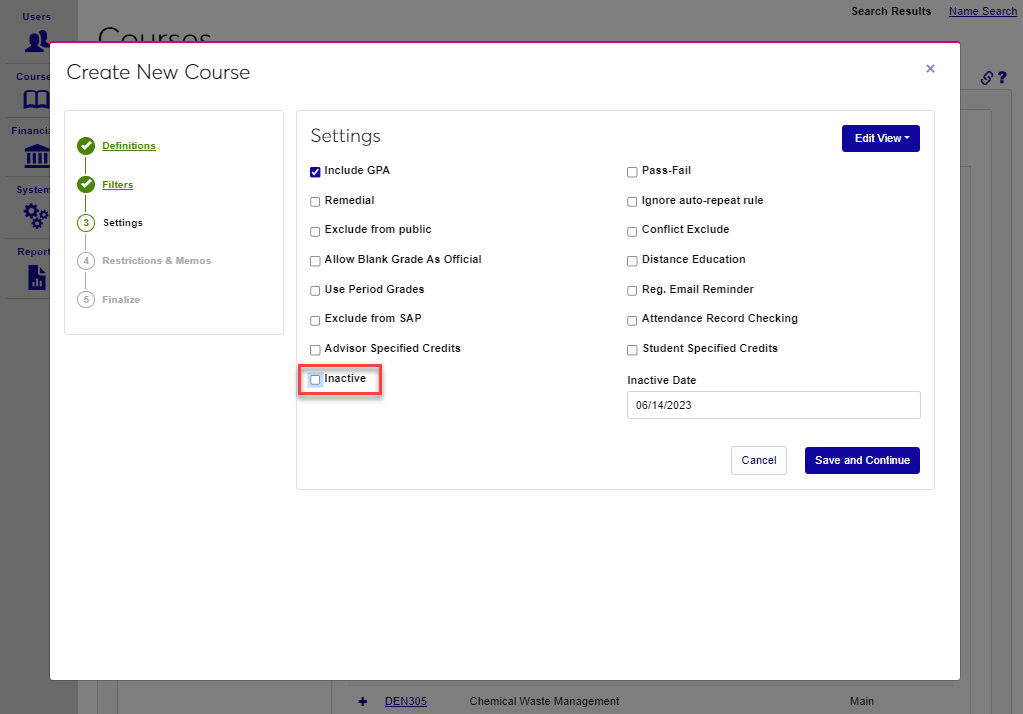This screenshot has width=1023, height=714.
Task: Go to the Definitions step
Action: click(129, 146)
